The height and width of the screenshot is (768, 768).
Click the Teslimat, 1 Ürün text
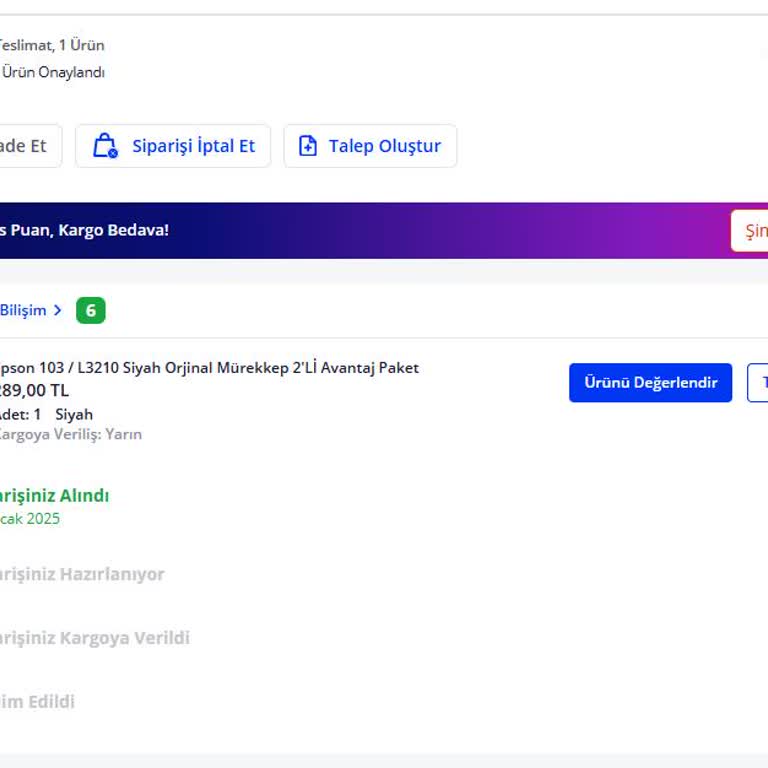(x=52, y=45)
